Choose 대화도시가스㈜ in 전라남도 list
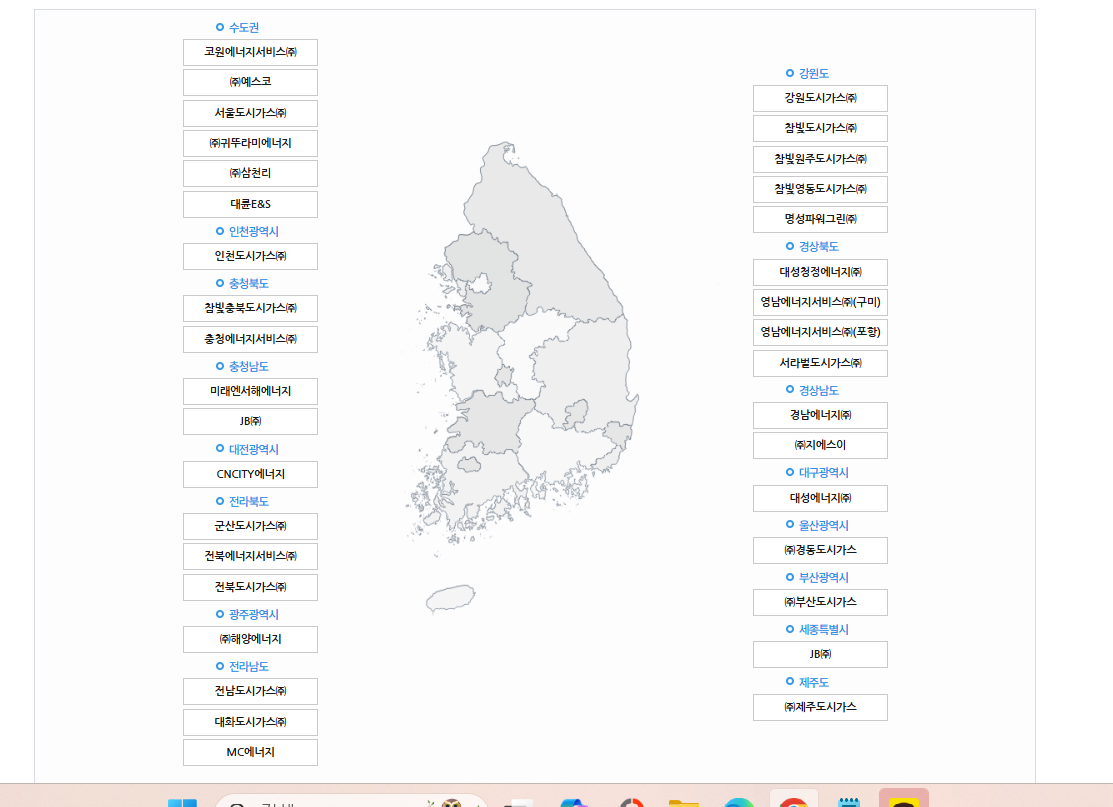 tap(250, 723)
